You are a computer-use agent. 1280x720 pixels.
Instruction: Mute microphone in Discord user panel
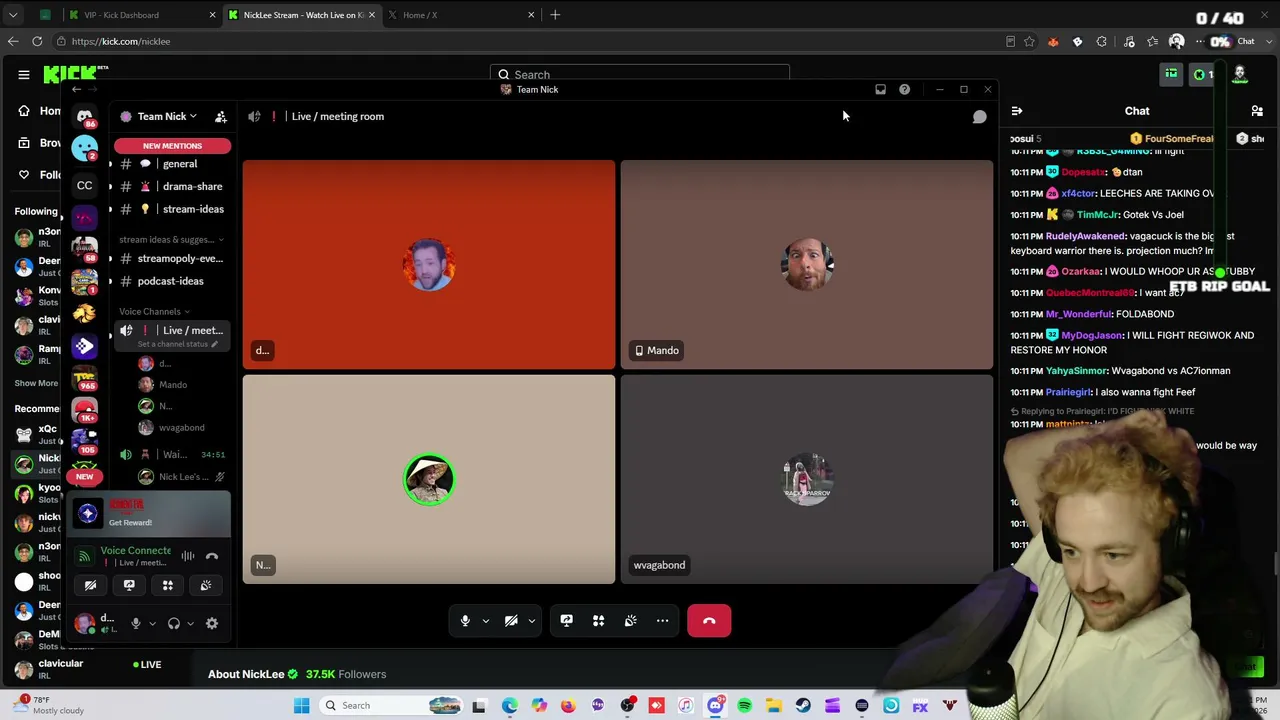[136, 624]
